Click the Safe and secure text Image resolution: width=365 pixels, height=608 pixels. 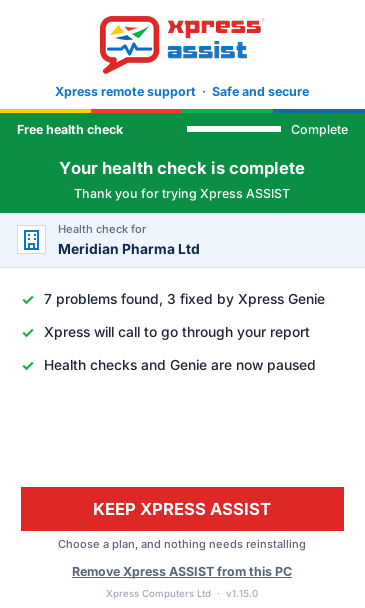pyautogui.click(x=261, y=92)
